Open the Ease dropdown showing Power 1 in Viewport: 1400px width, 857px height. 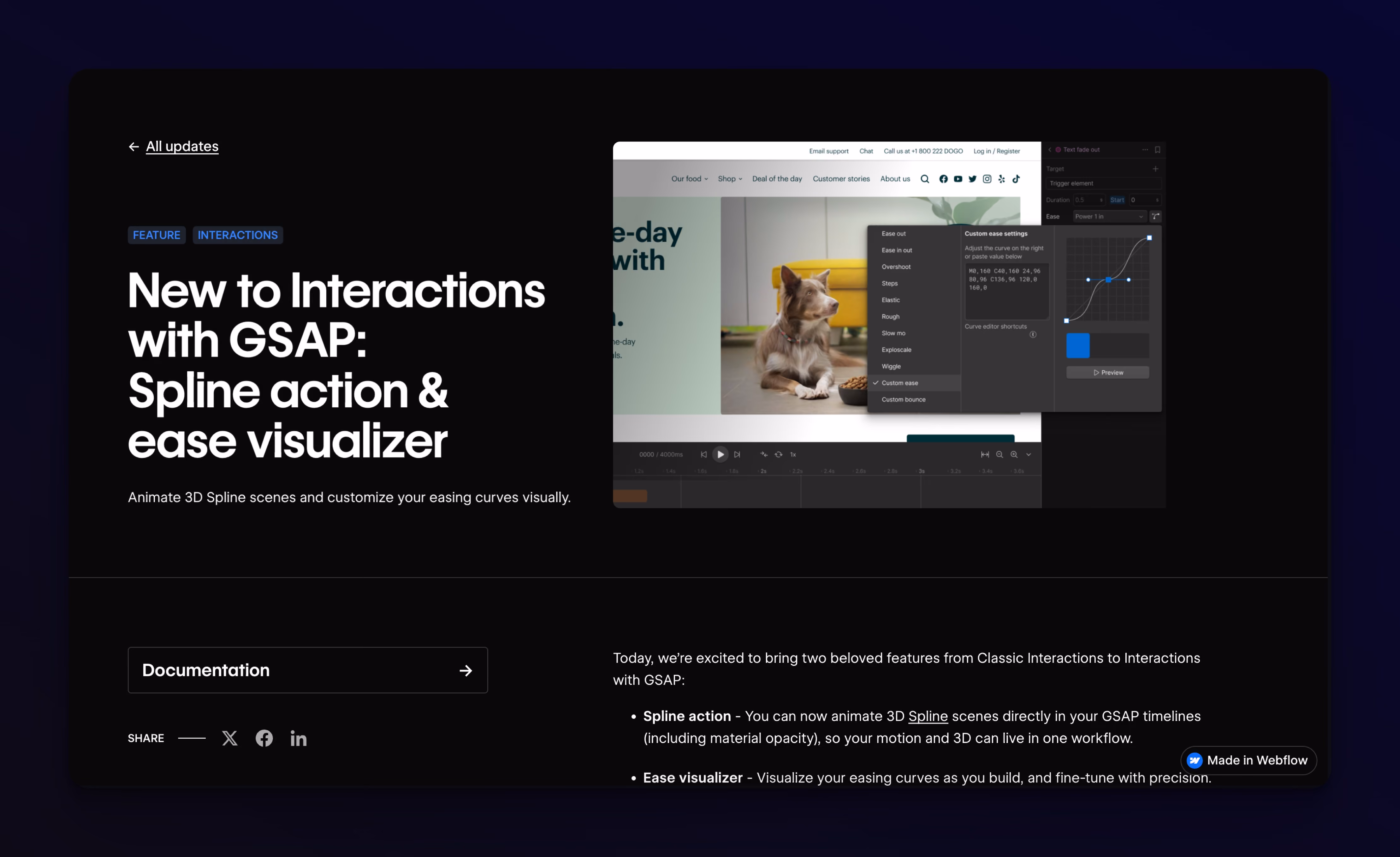tap(1109, 217)
